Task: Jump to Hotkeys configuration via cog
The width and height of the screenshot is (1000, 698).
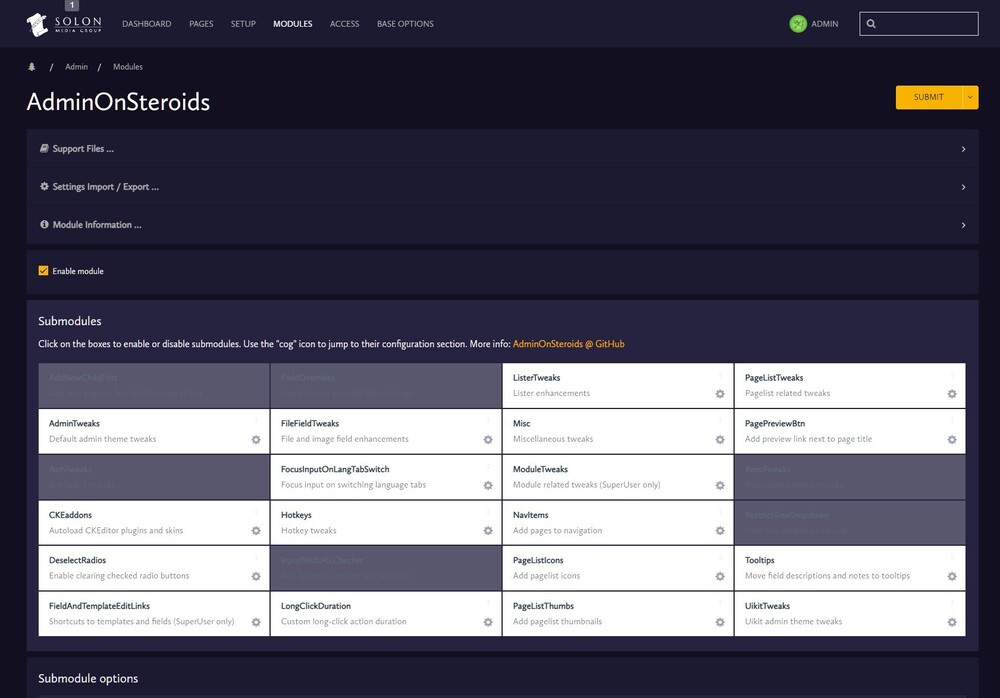Action: (x=488, y=531)
